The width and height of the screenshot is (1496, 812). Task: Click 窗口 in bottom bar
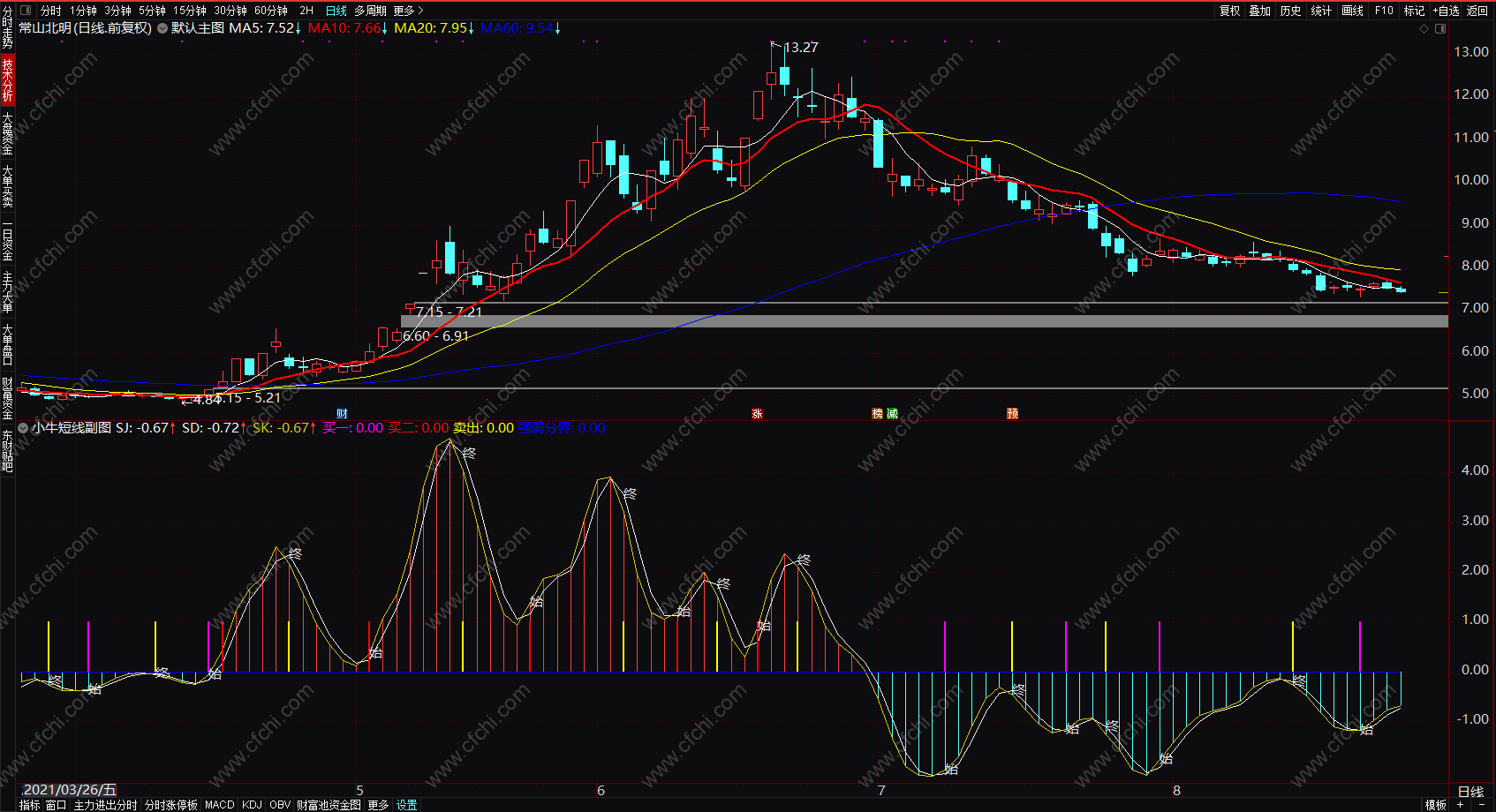pyautogui.click(x=57, y=805)
